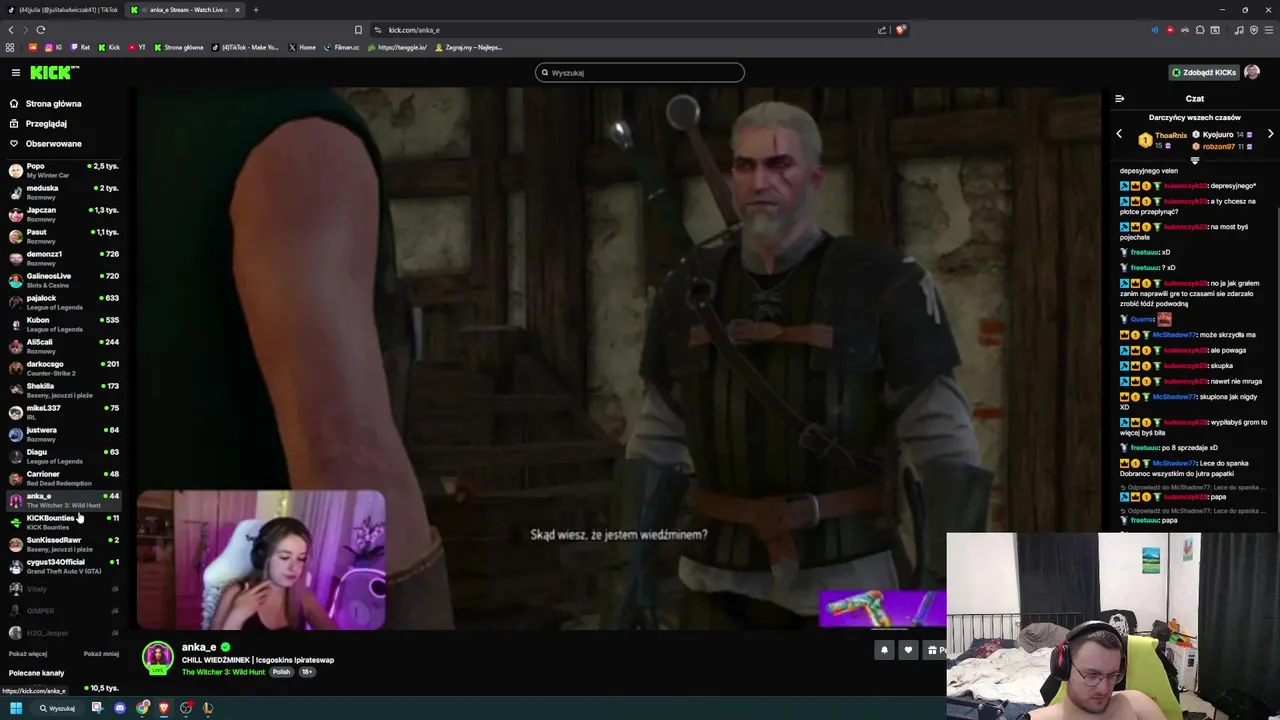
Task: Open channel darkocsgo in the sidebar
Action: coord(62,368)
